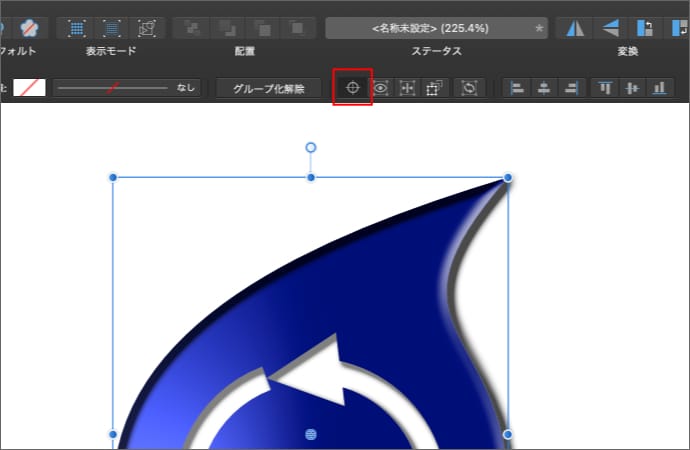The height and width of the screenshot is (450, 690).
Task: Enable the transform origin crosshair button
Action: click(x=352, y=88)
